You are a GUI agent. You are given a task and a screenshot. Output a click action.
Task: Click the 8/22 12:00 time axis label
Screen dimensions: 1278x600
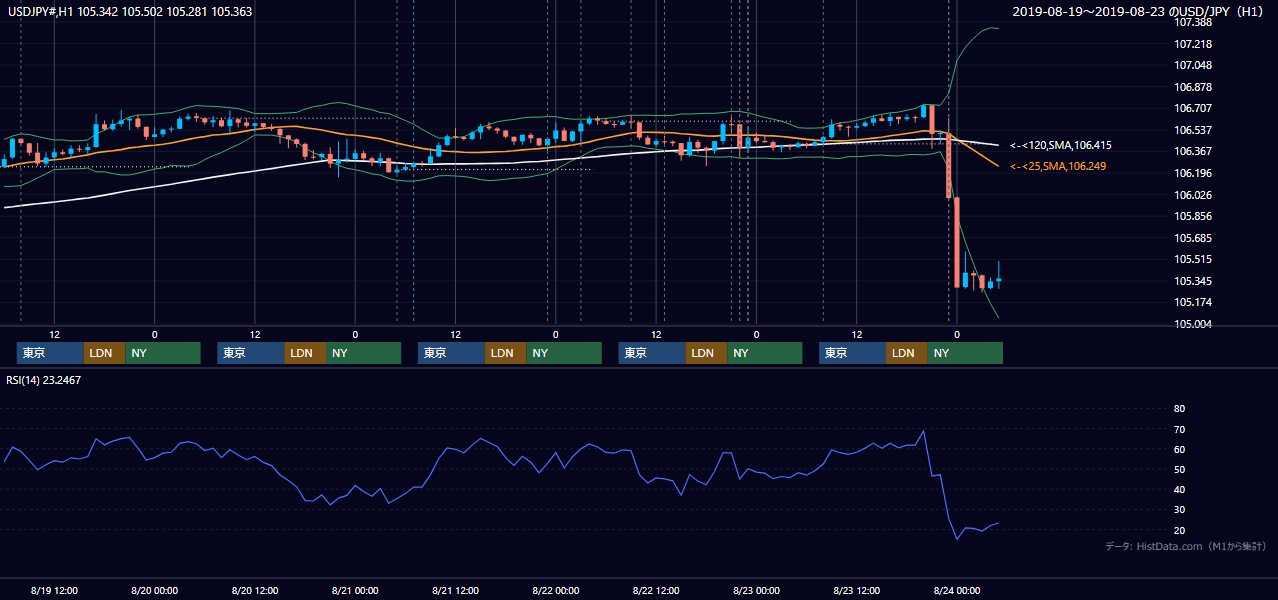click(x=656, y=590)
